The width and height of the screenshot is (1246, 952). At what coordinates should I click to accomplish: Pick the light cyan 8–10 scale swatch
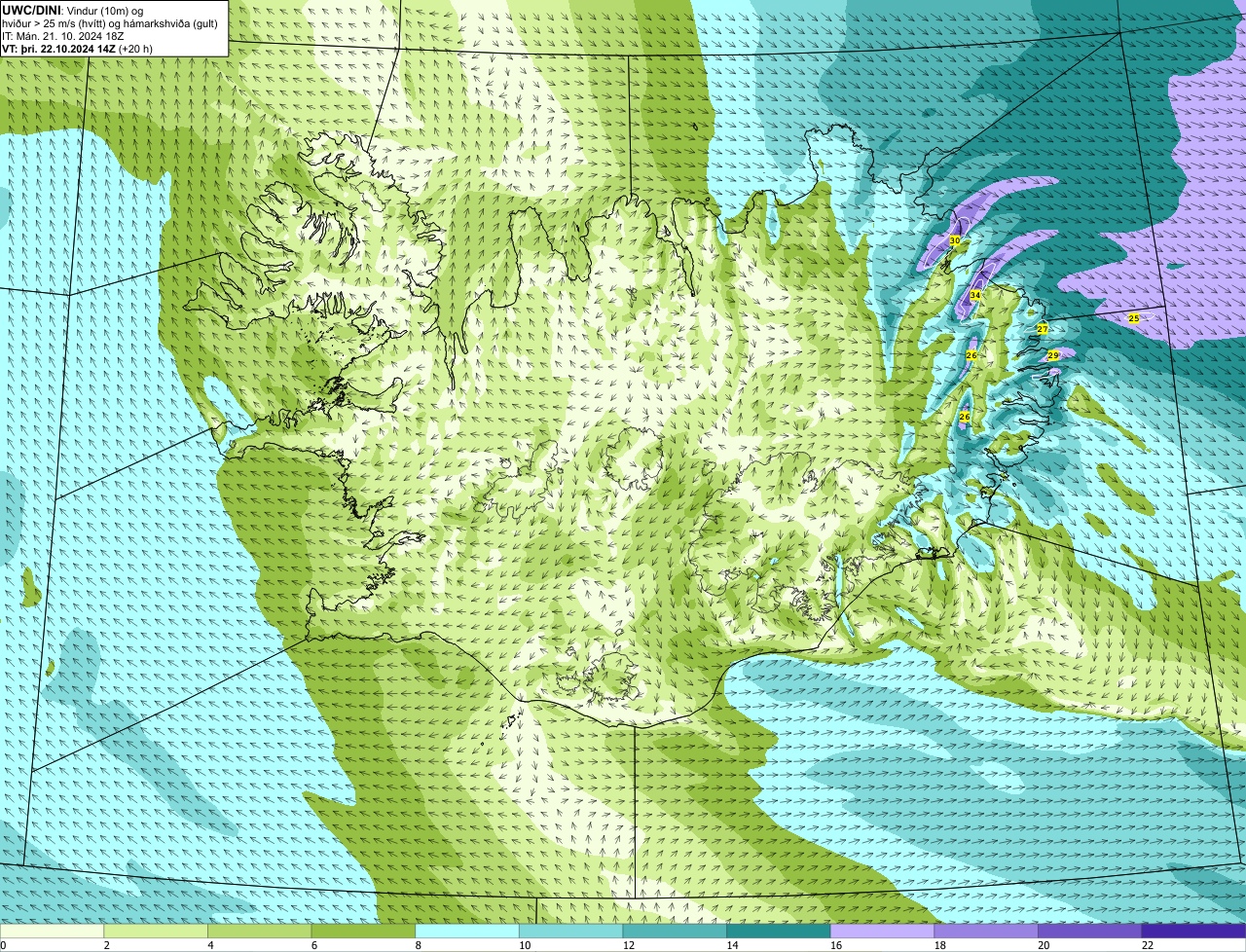tap(467, 931)
